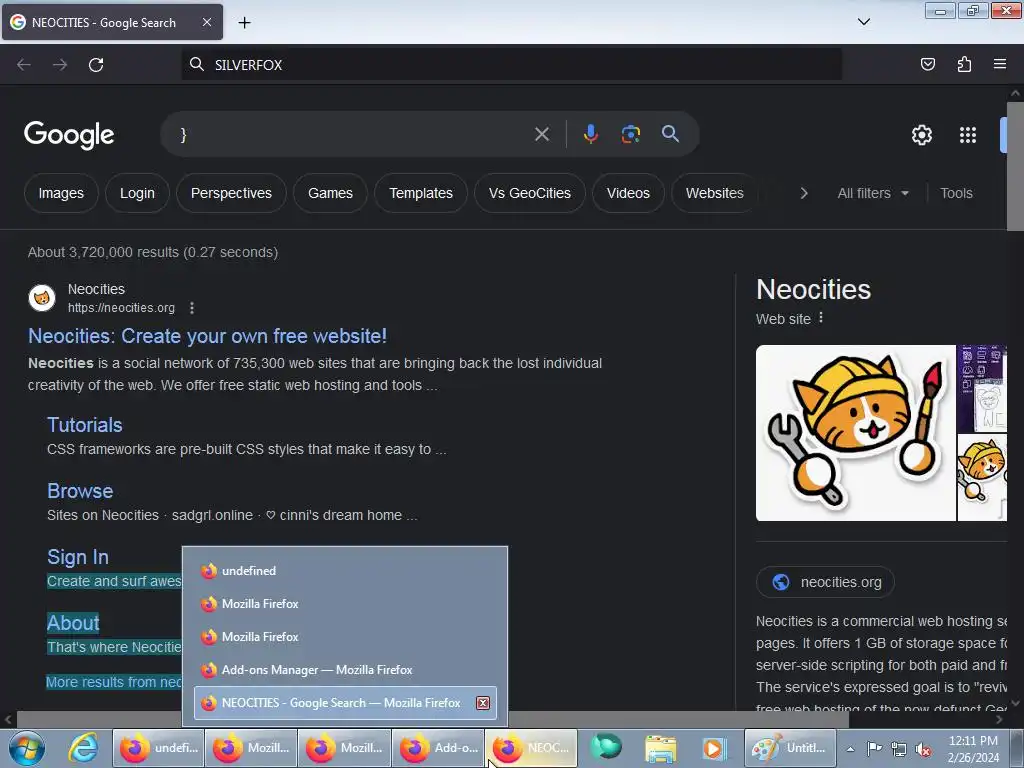Select the Videos filter chip

click(x=628, y=193)
